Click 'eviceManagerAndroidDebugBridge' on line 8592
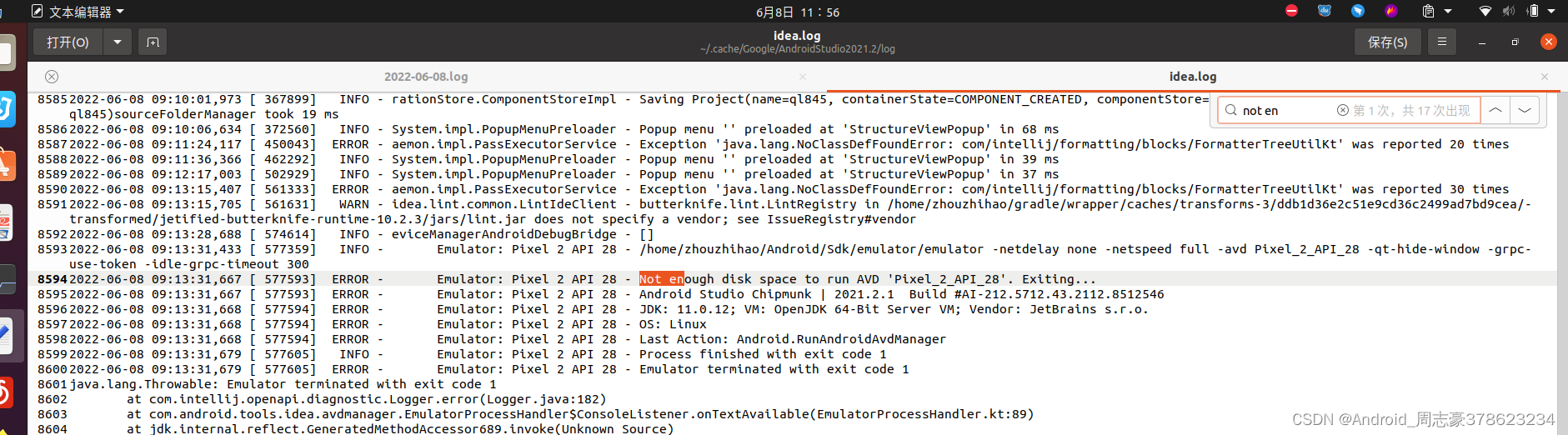 coord(503,234)
